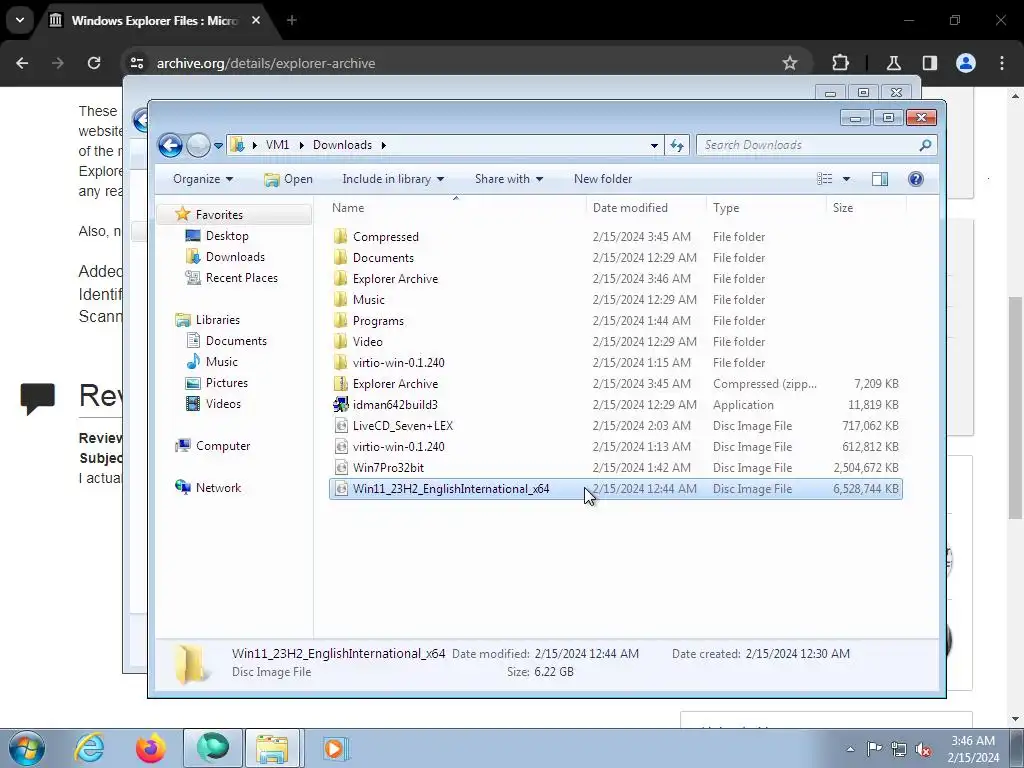Select the virtio-win-0.1.240 disc image icon
The image size is (1024, 768).
tap(340, 447)
